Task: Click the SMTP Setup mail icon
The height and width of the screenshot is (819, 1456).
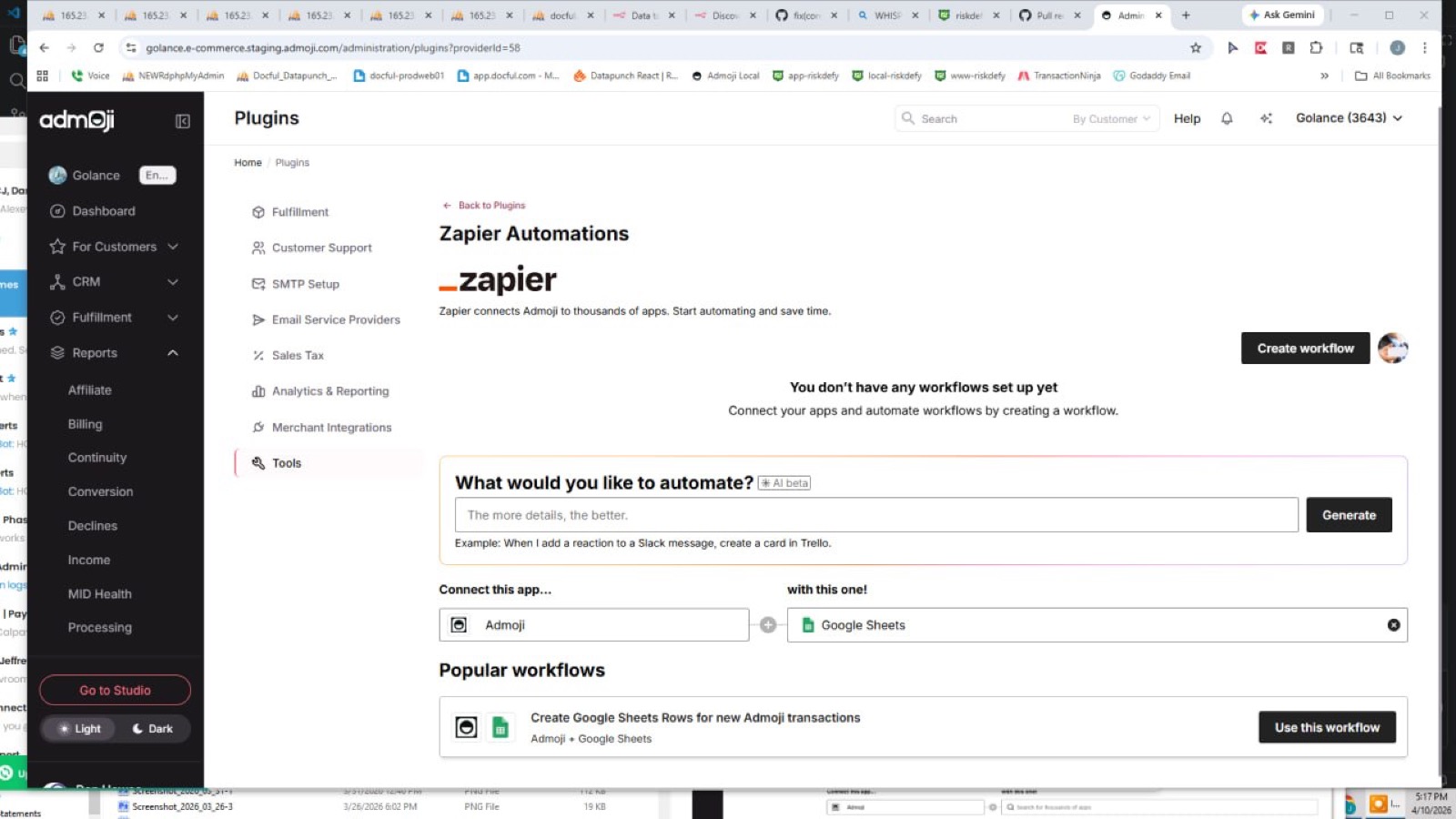Action: pyautogui.click(x=258, y=284)
